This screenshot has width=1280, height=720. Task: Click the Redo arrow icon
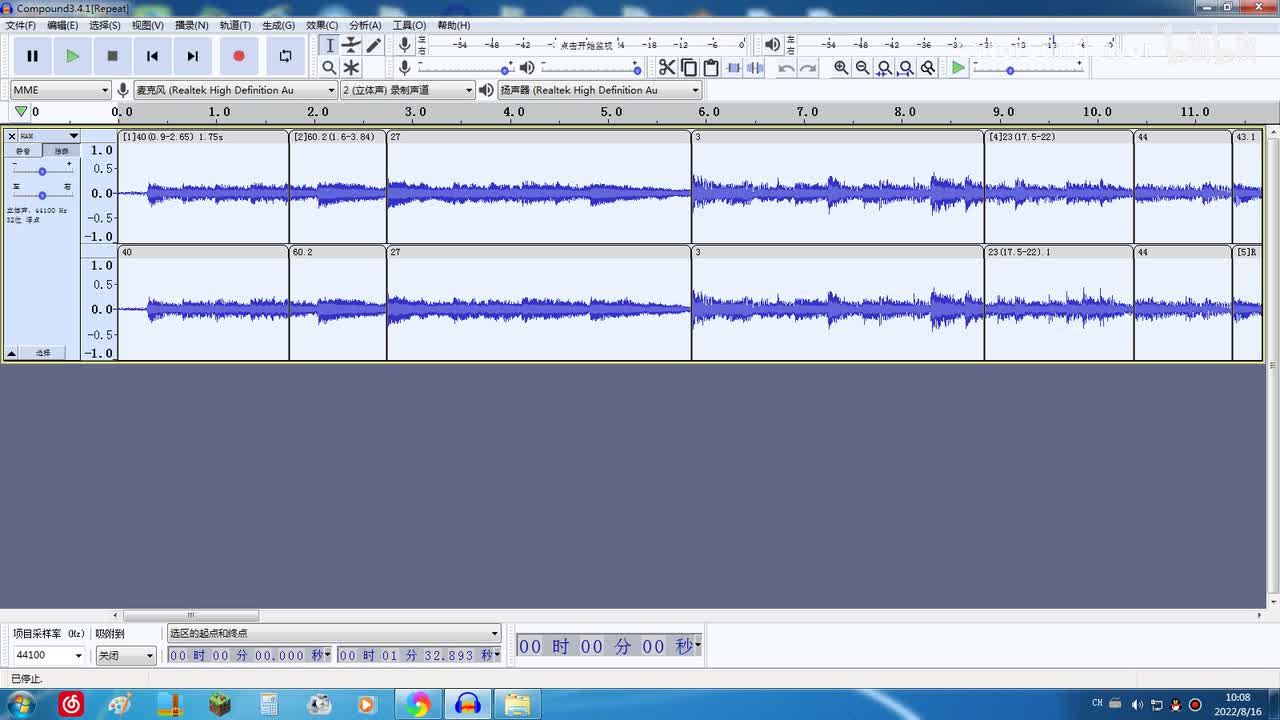[x=808, y=67]
